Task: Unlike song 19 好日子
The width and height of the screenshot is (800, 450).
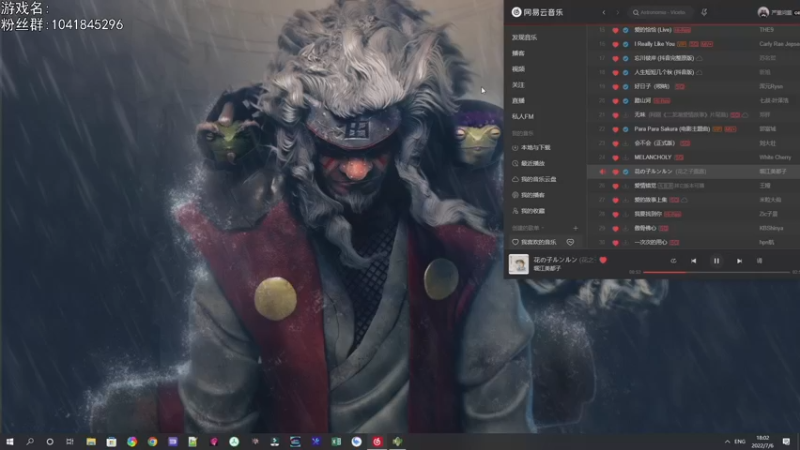Action: pos(615,87)
